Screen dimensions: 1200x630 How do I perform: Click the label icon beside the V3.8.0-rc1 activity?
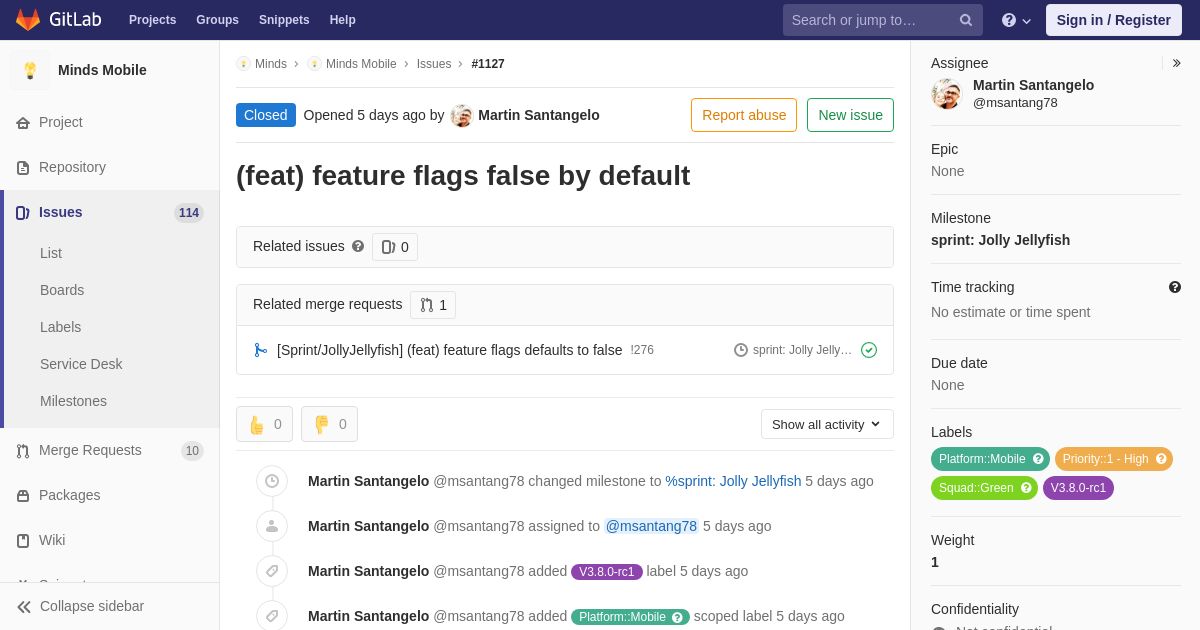(272, 571)
